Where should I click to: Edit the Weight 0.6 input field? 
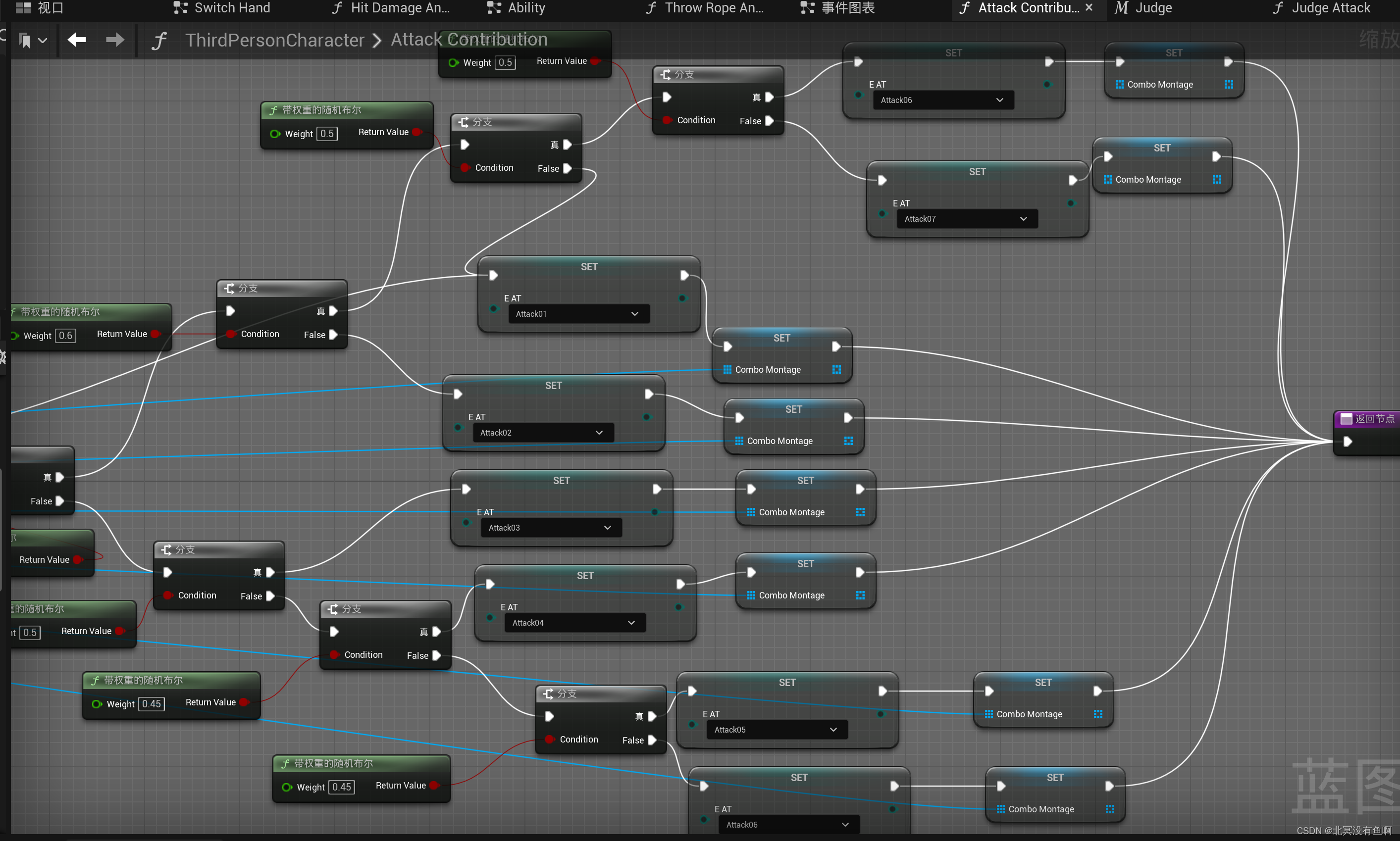coord(66,336)
